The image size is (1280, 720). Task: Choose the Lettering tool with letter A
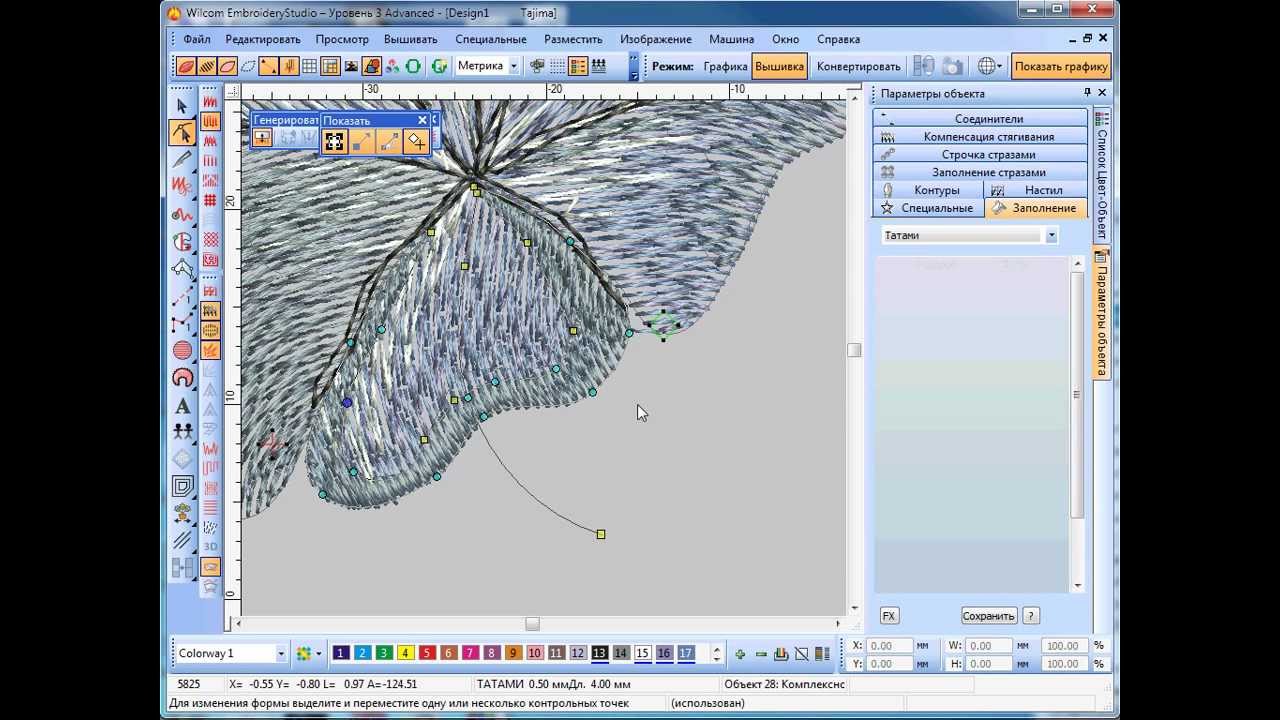pos(182,406)
